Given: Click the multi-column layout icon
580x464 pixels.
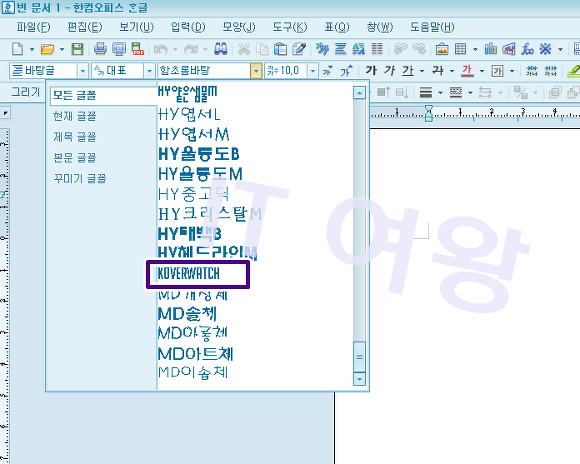Looking at the screenshot, I should coord(377,49).
